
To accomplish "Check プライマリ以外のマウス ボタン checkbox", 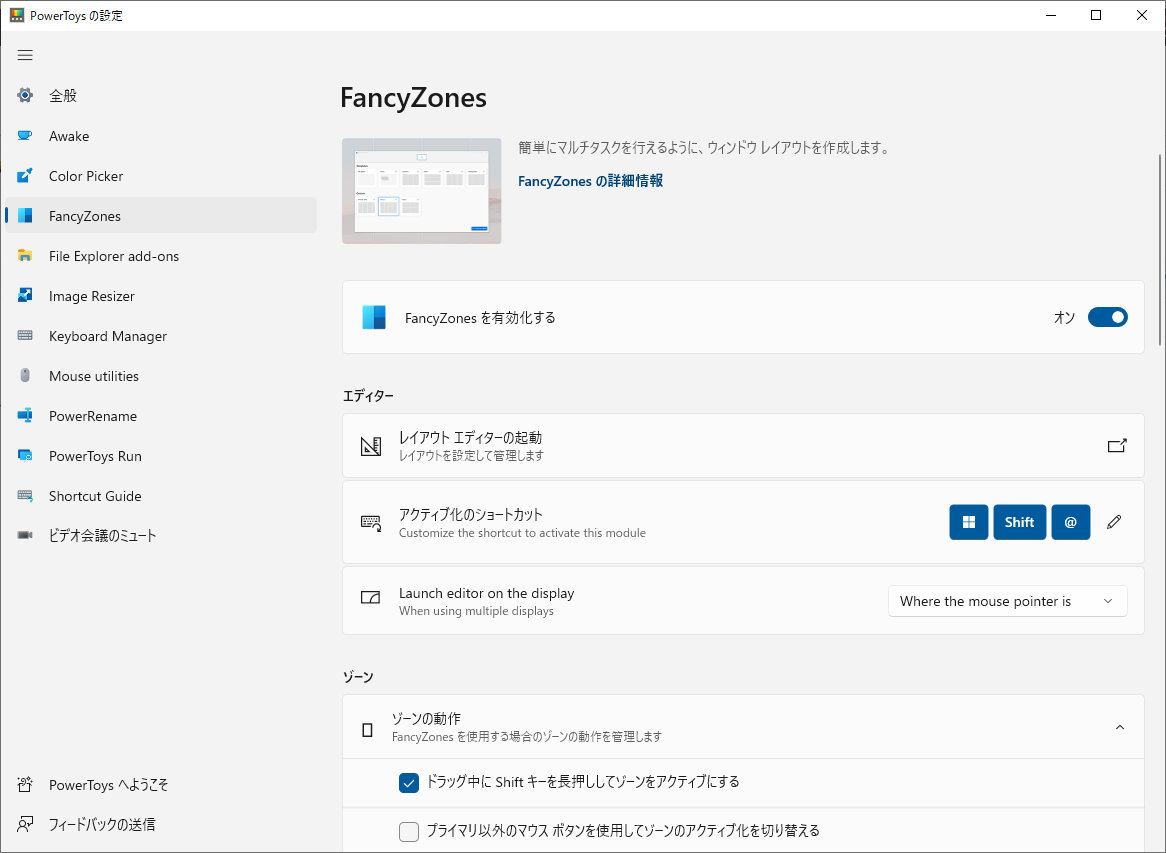I will tap(409, 831).
